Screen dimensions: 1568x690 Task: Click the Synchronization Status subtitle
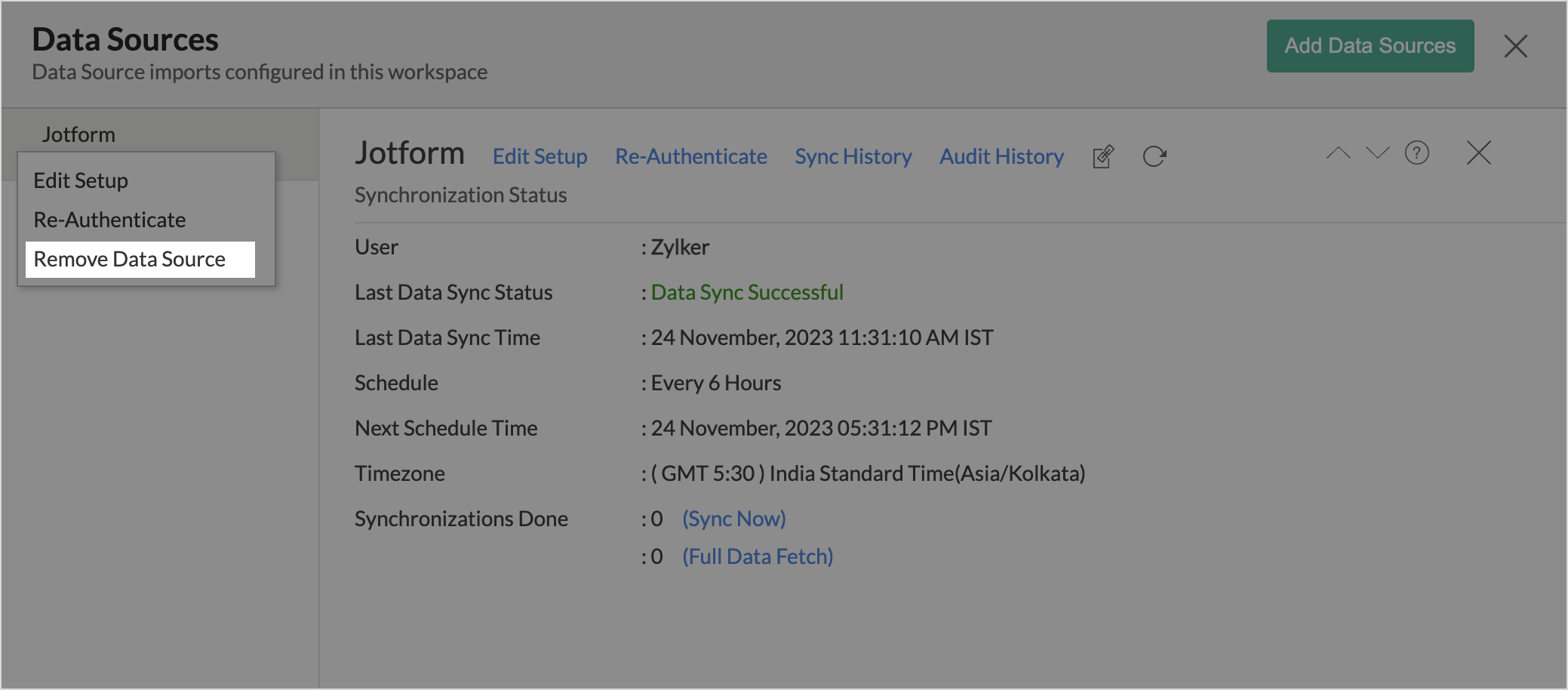tap(461, 195)
